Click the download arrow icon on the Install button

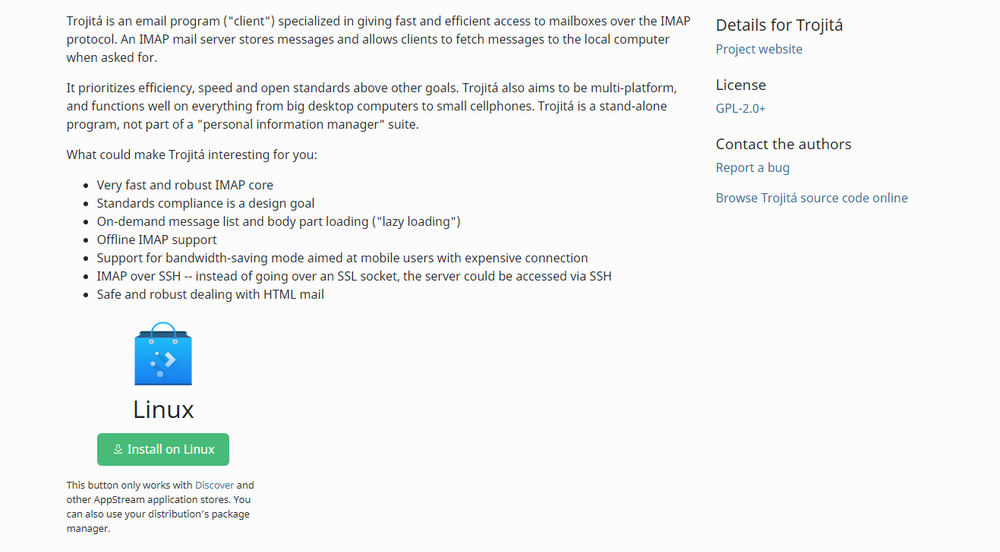click(118, 450)
